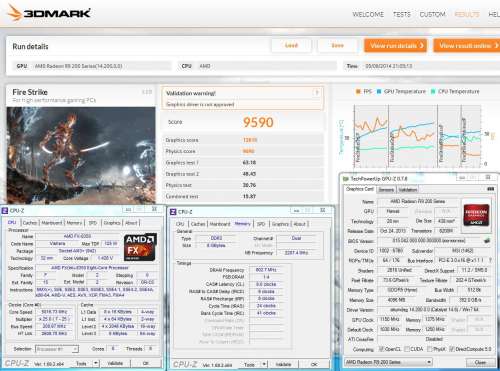Open the About tab in the Memory-tab CPU-Z window
500x371 pixels.
tap(299, 224)
